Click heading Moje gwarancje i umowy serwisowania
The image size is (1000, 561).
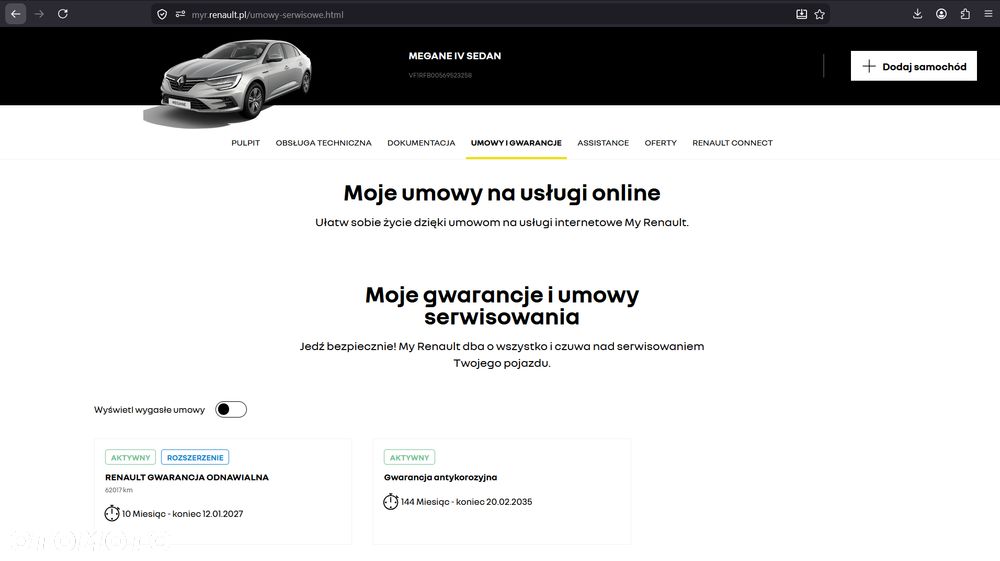502,305
